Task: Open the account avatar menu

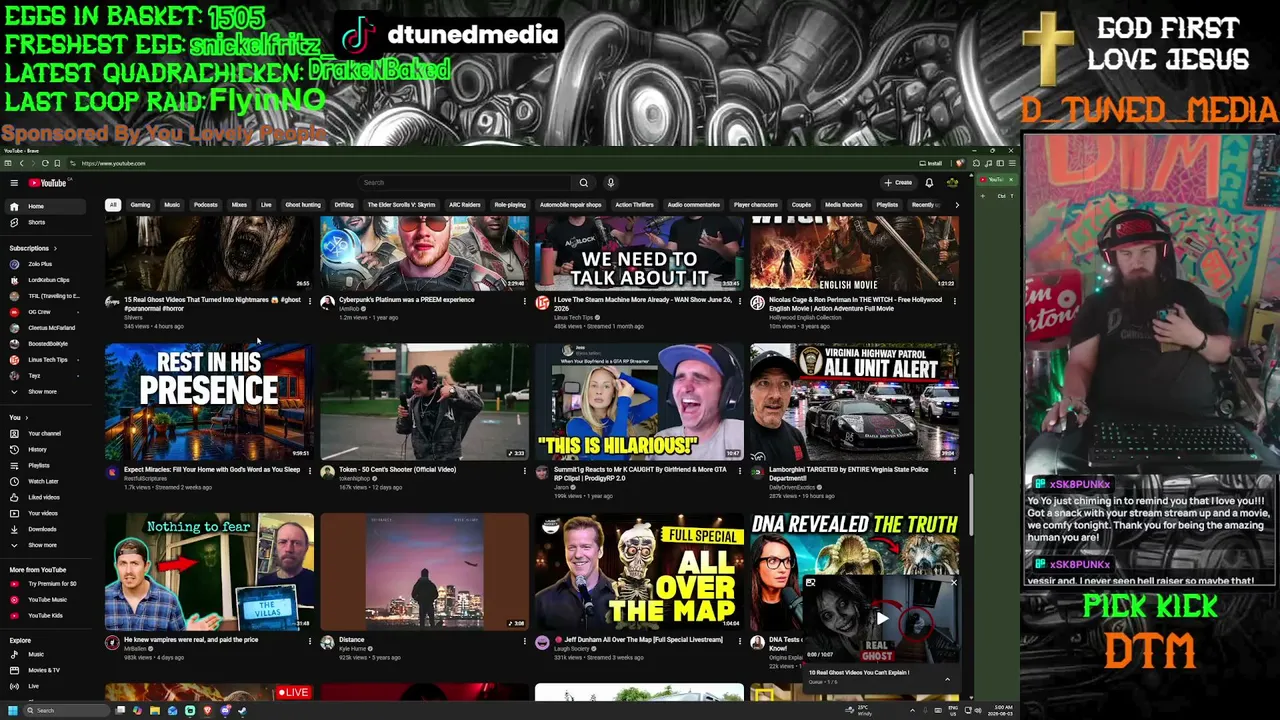Action: point(952,183)
